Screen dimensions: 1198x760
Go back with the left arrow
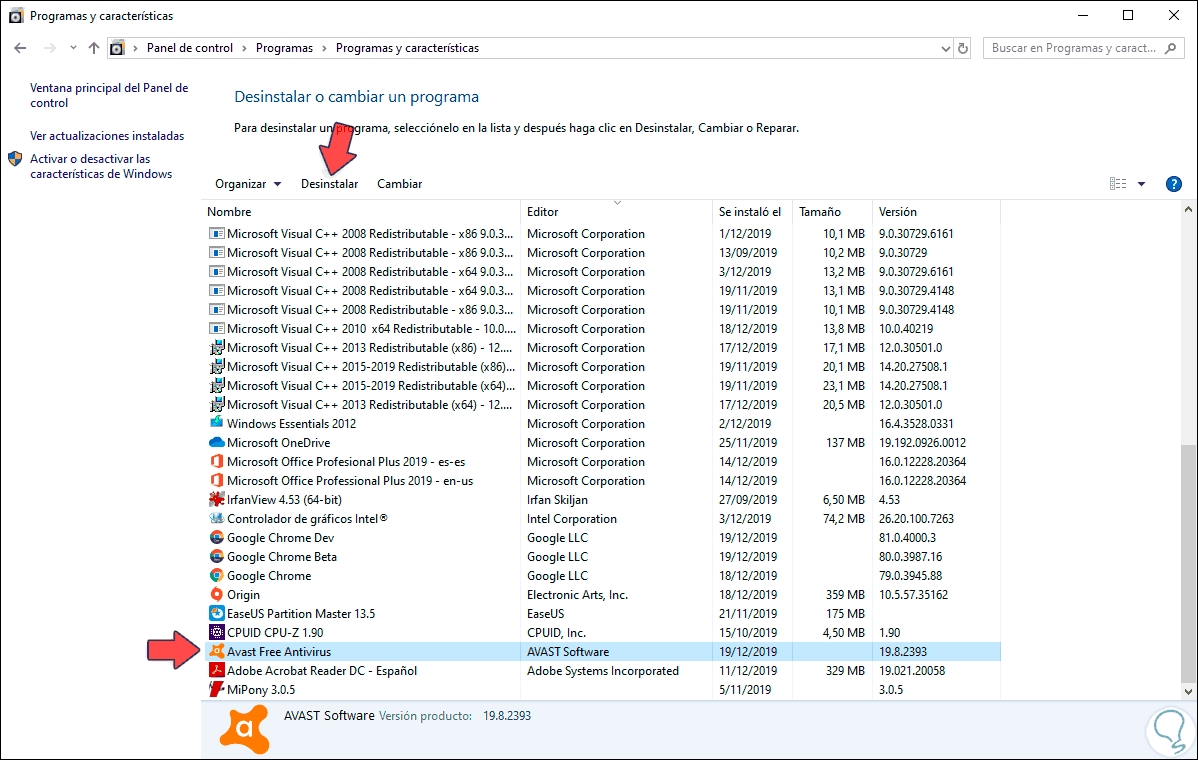click(x=21, y=48)
